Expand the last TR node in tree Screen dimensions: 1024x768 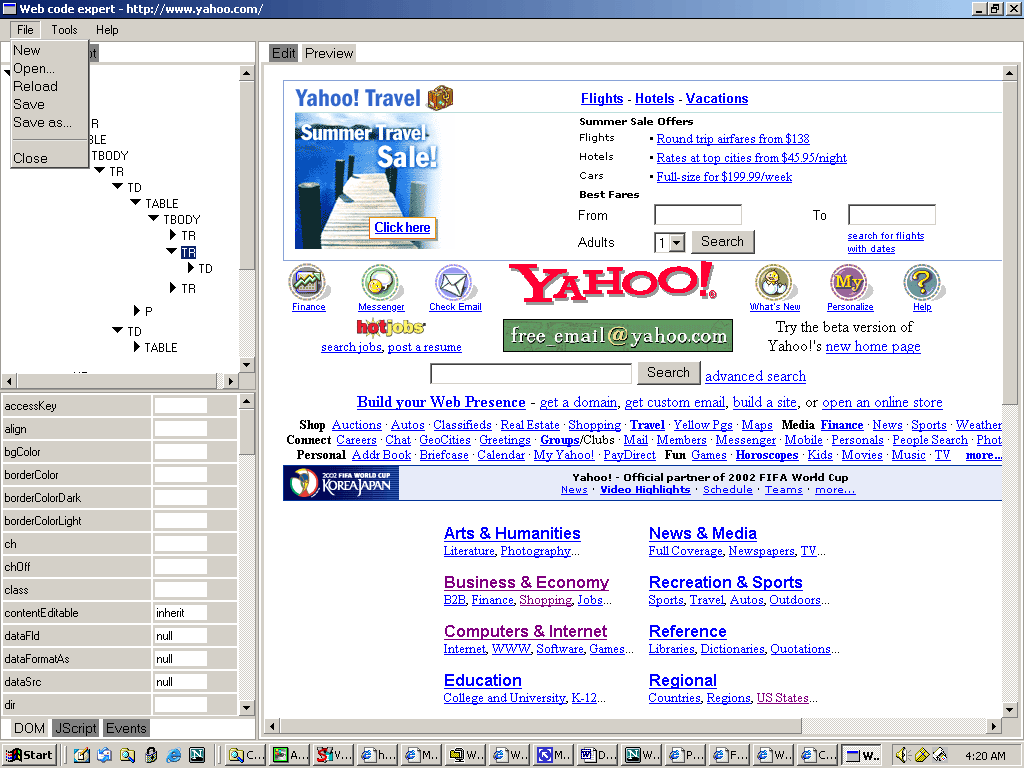point(172,287)
